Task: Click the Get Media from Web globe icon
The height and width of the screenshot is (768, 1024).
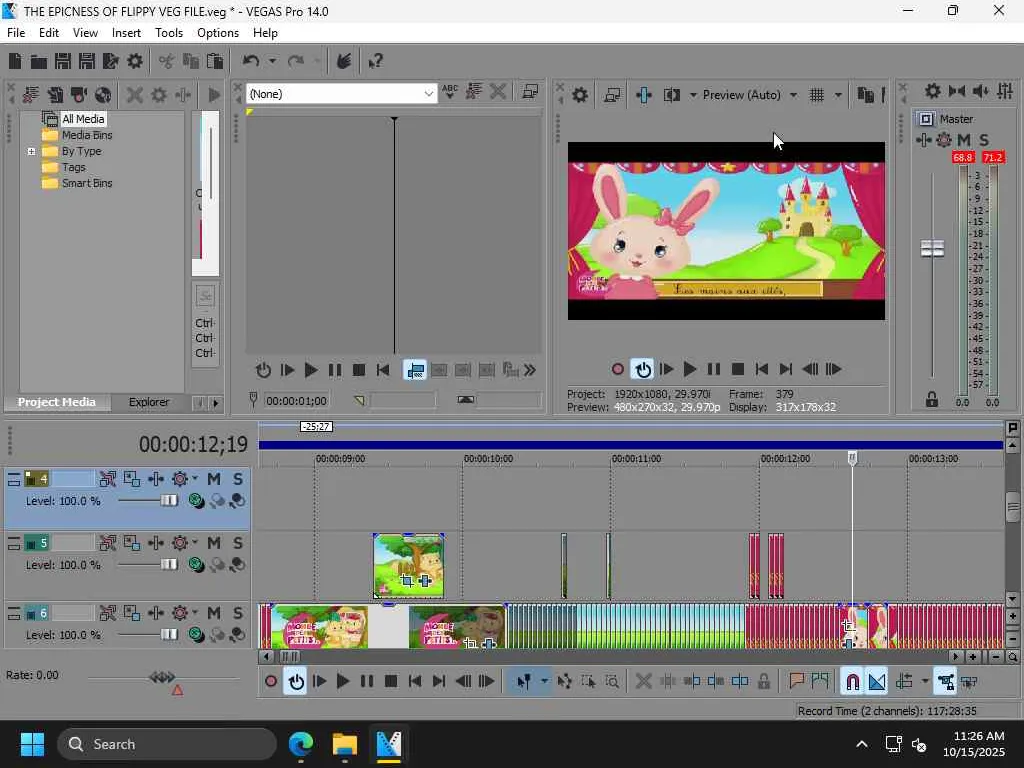Action: pos(103,95)
